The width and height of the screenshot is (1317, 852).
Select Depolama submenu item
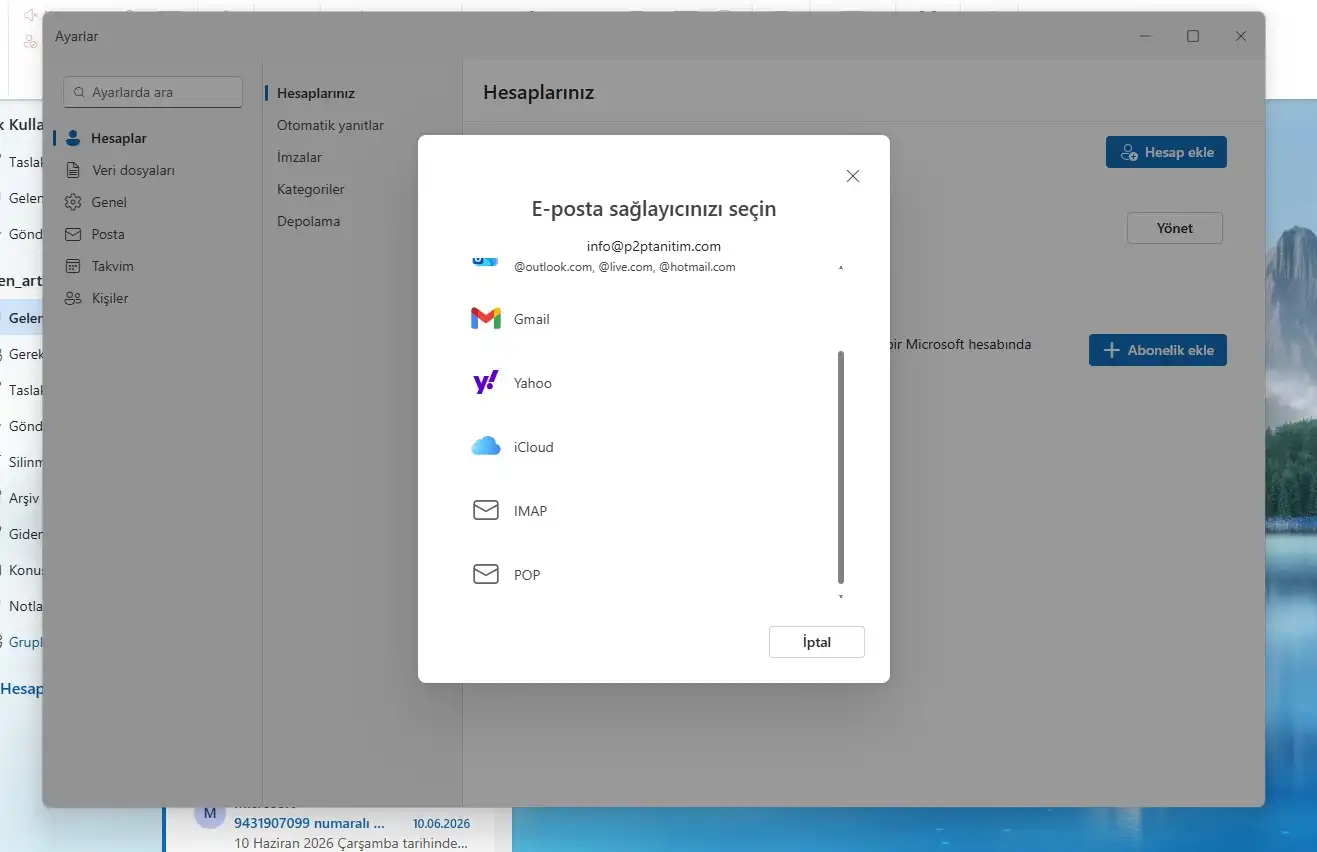point(308,221)
